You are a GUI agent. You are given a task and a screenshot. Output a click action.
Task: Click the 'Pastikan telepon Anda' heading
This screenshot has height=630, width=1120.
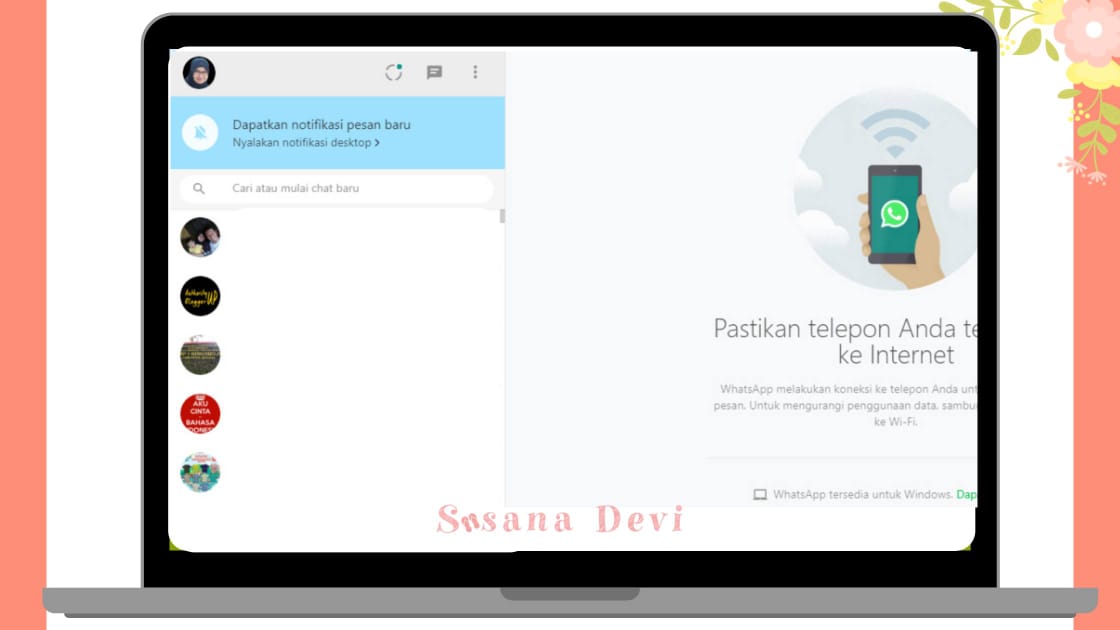(845, 341)
